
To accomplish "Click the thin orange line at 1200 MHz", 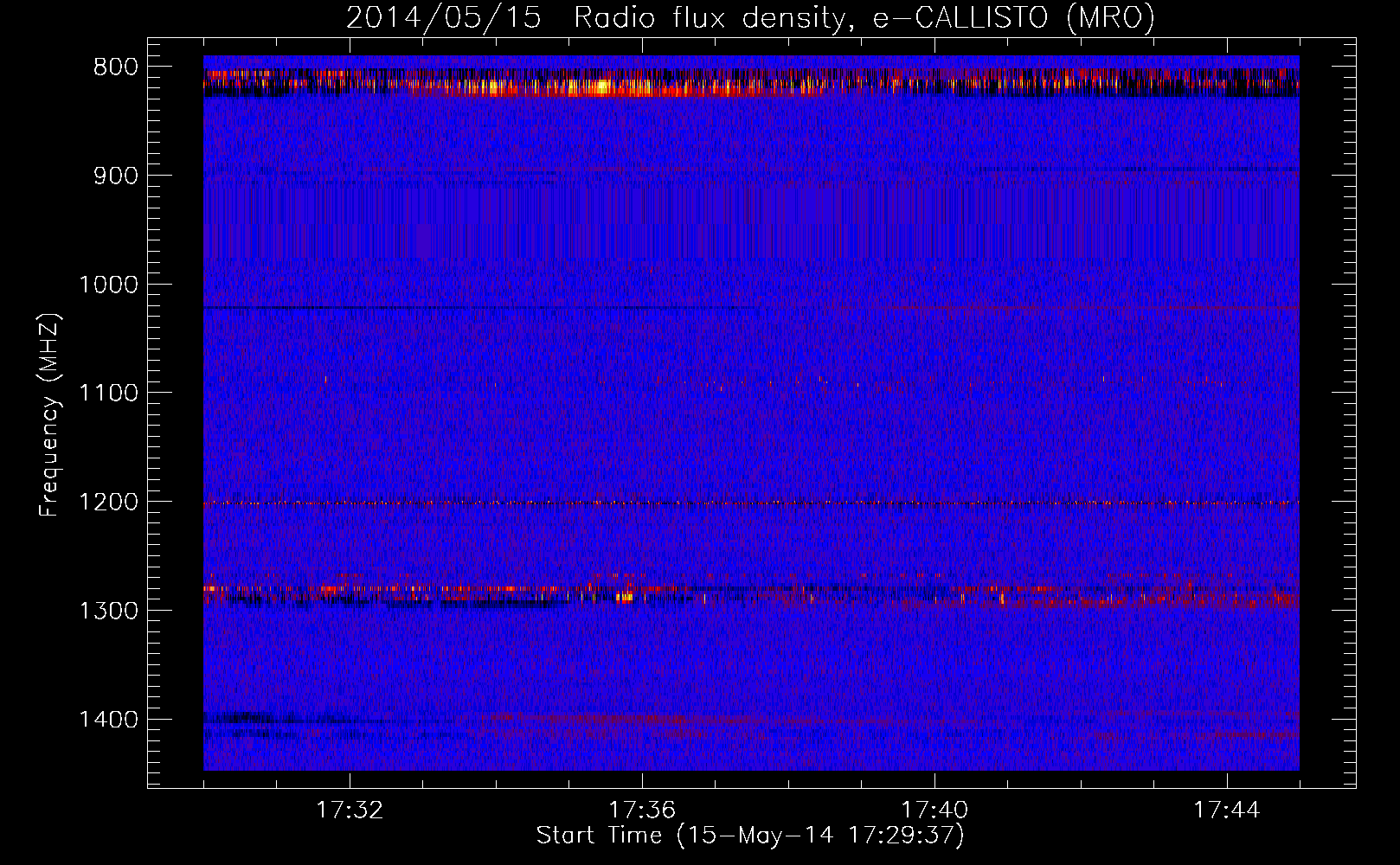I will pyautogui.click(x=751, y=503).
